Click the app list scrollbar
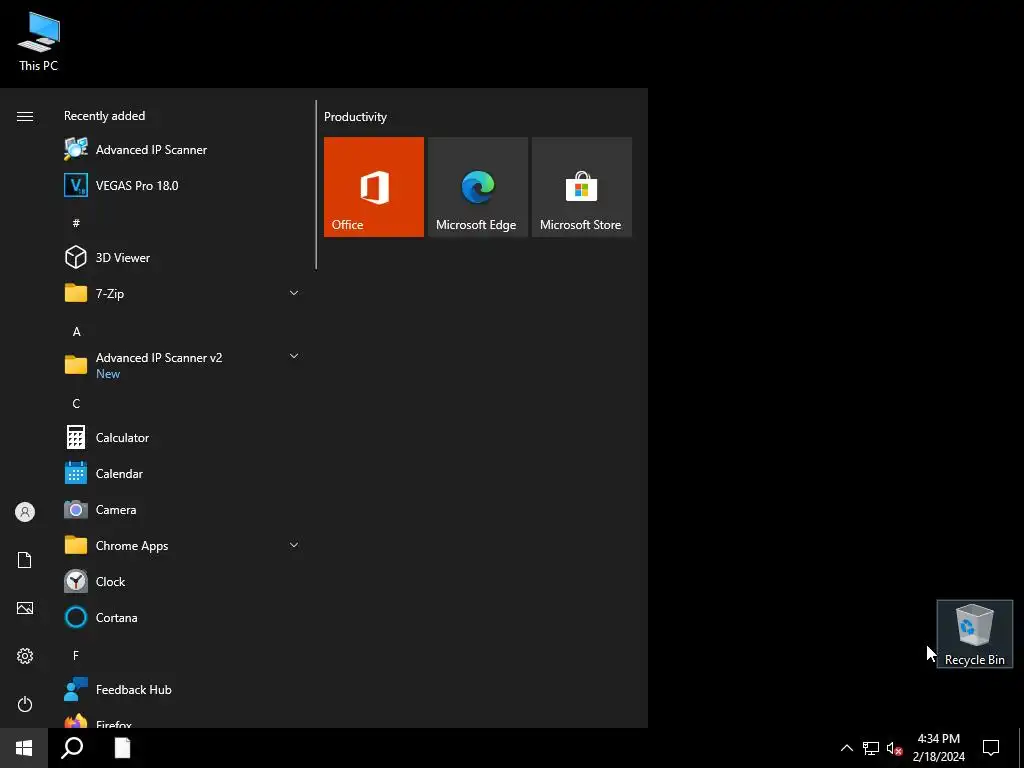Viewport: 1024px width, 768px height. [316, 185]
